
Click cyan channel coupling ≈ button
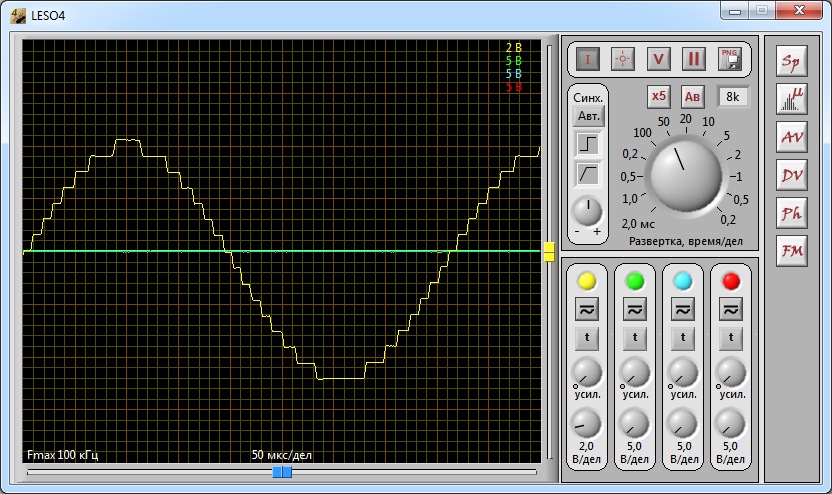(x=683, y=310)
